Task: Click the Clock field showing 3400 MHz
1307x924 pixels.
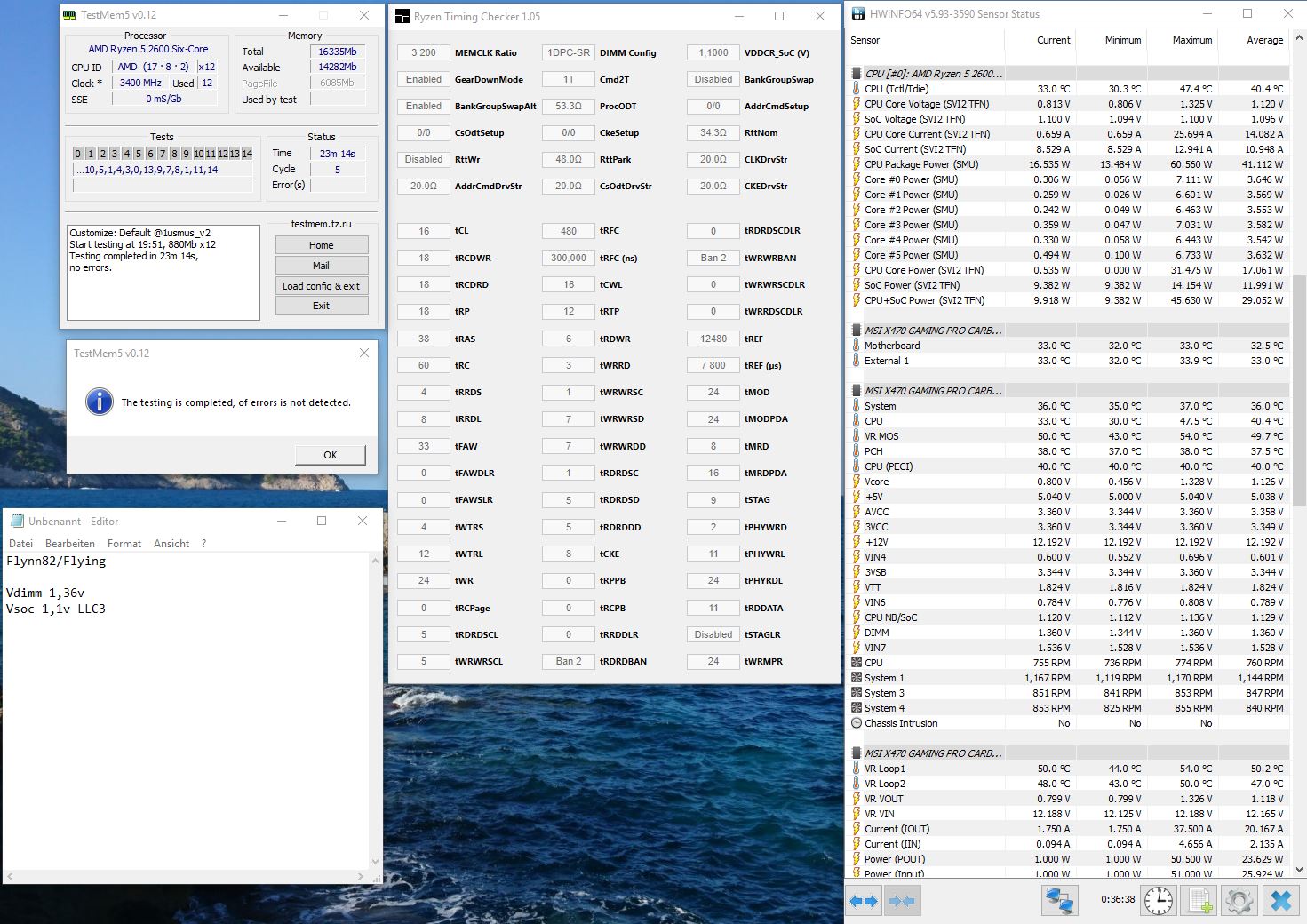Action: click(140, 83)
